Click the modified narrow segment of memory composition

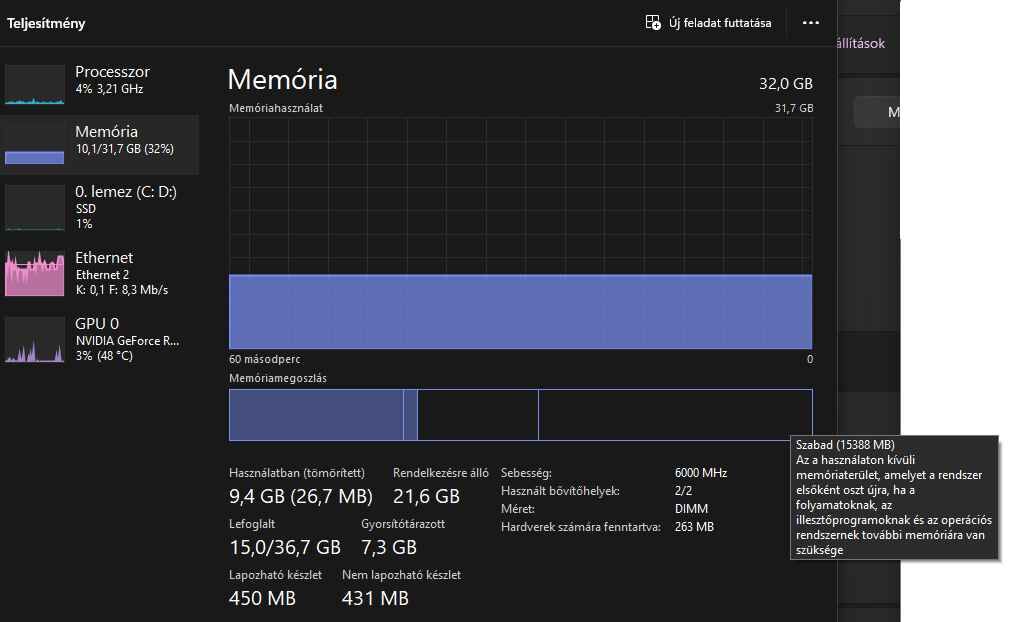tap(411, 415)
